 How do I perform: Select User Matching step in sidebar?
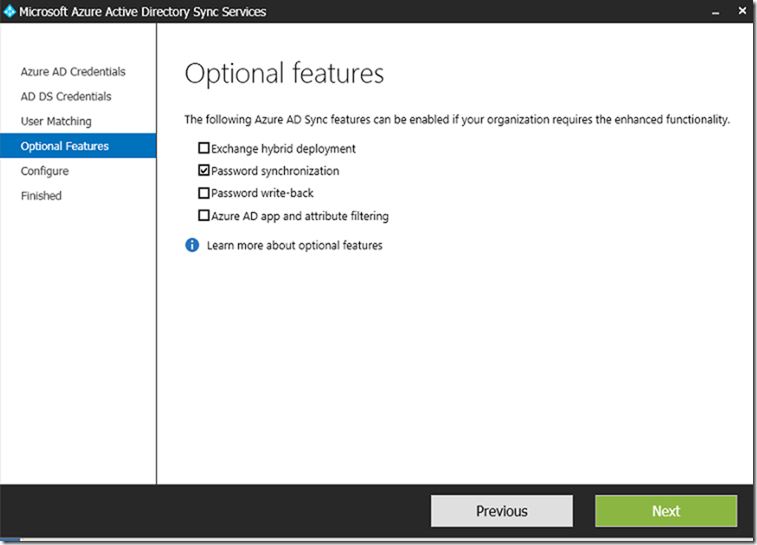tap(56, 121)
